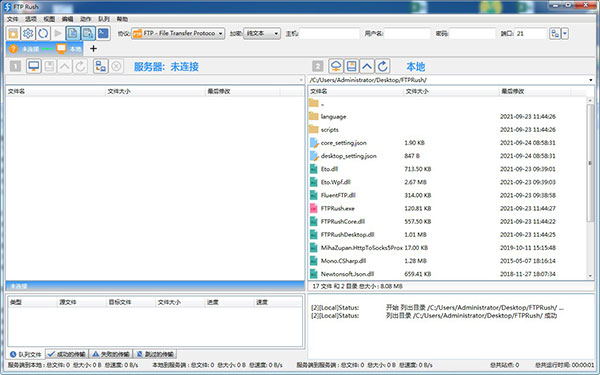Click the orange question mark on the connection tab
Screen dimensions: 600x375
pyautogui.click(x=13, y=49)
